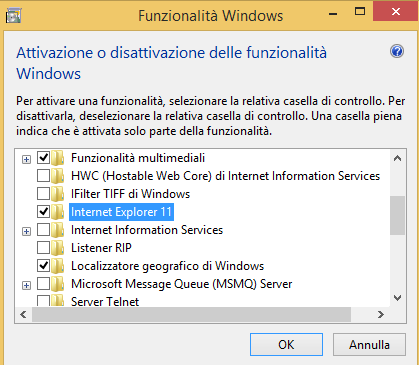Confirm changes with the OK button
The image size is (419, 365).
point(286,344)
